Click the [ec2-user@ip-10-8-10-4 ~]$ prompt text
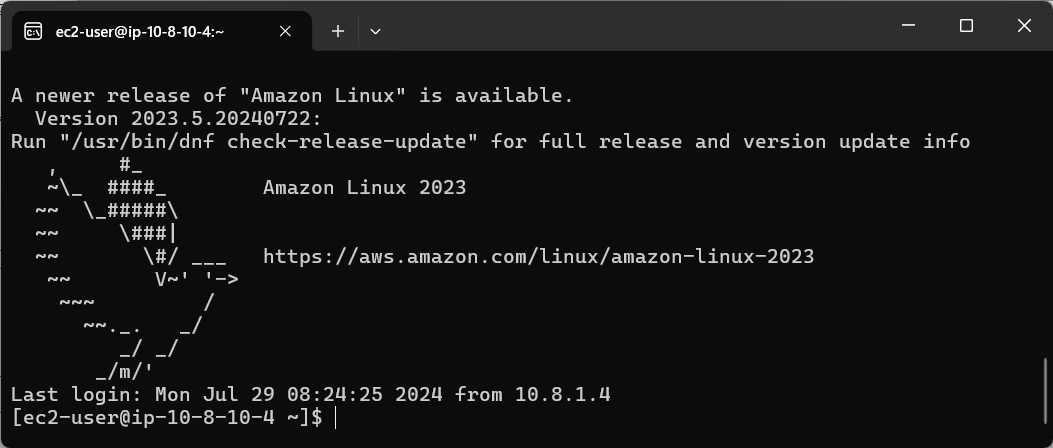1053x448 pixels. coord(167,418)
